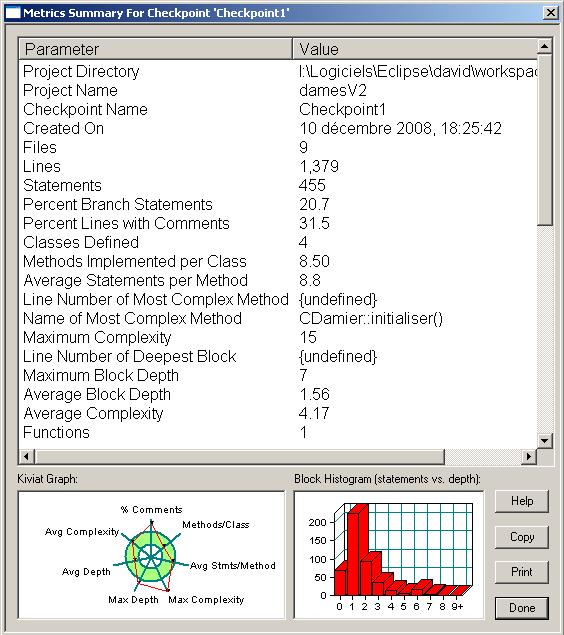Screen dimensions: 564x635
Task: Select the Percent Branch Statements row
Action: [x=278, y=205]
